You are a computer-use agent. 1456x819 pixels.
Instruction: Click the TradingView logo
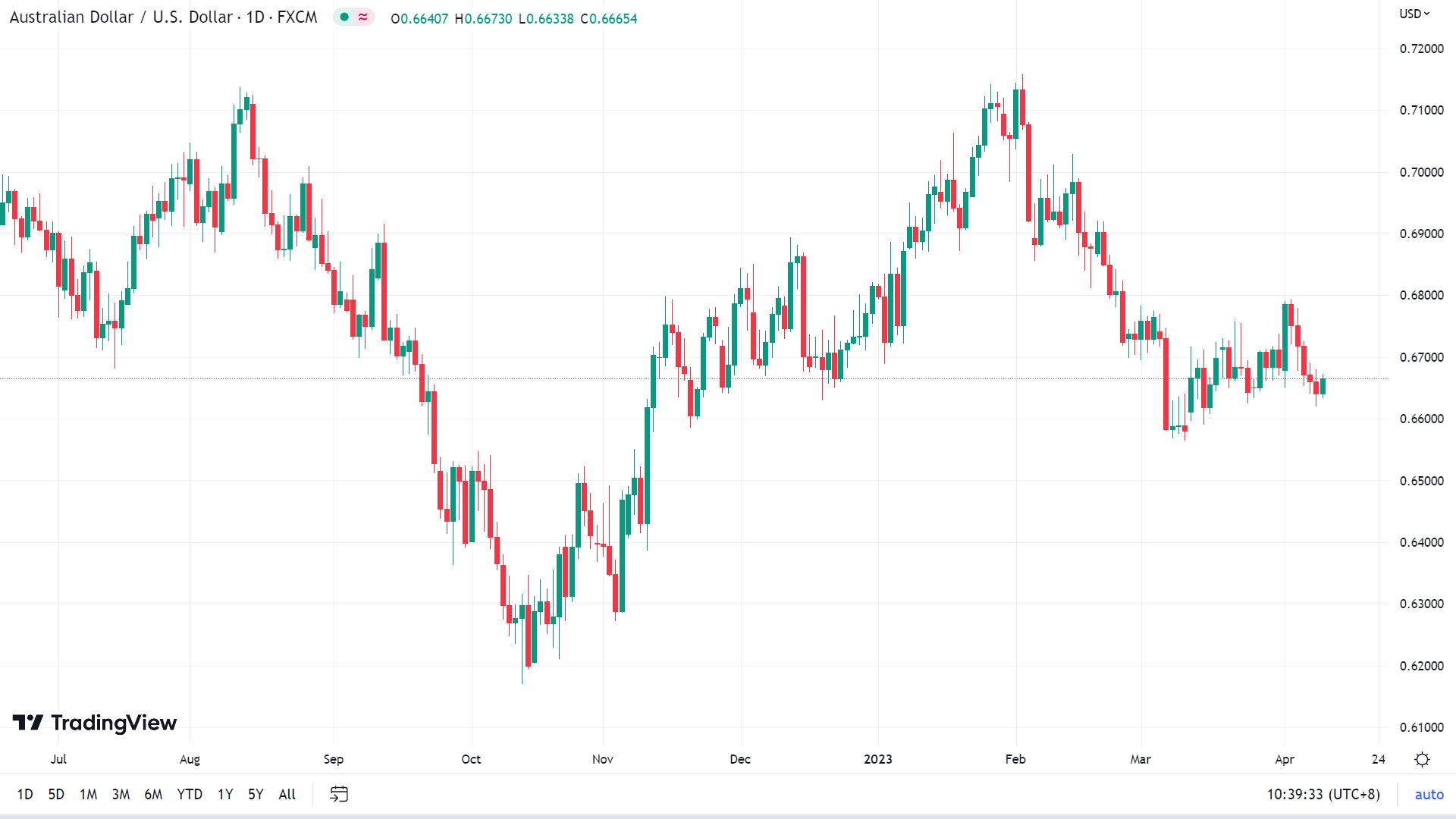click(x=95, y=723)
